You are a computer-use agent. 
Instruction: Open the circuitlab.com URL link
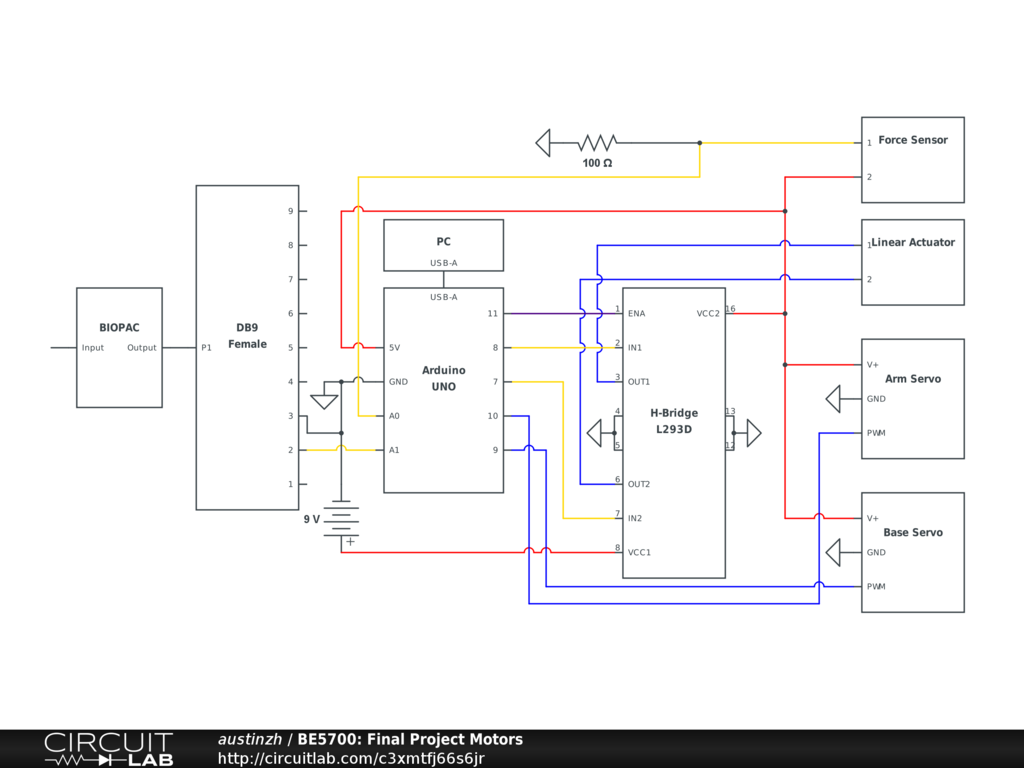[x=351, y=758]
